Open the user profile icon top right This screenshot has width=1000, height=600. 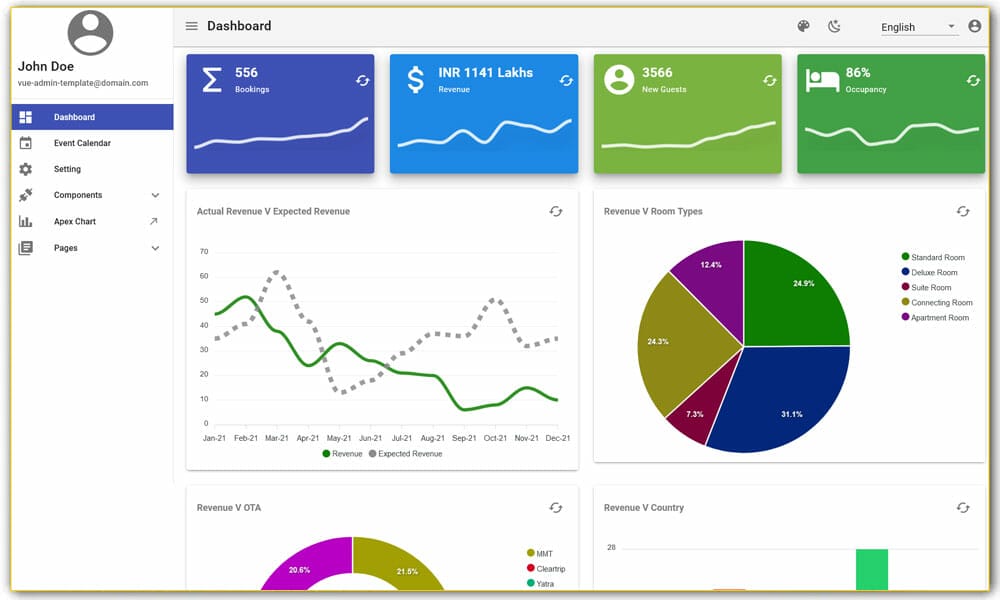975,26
